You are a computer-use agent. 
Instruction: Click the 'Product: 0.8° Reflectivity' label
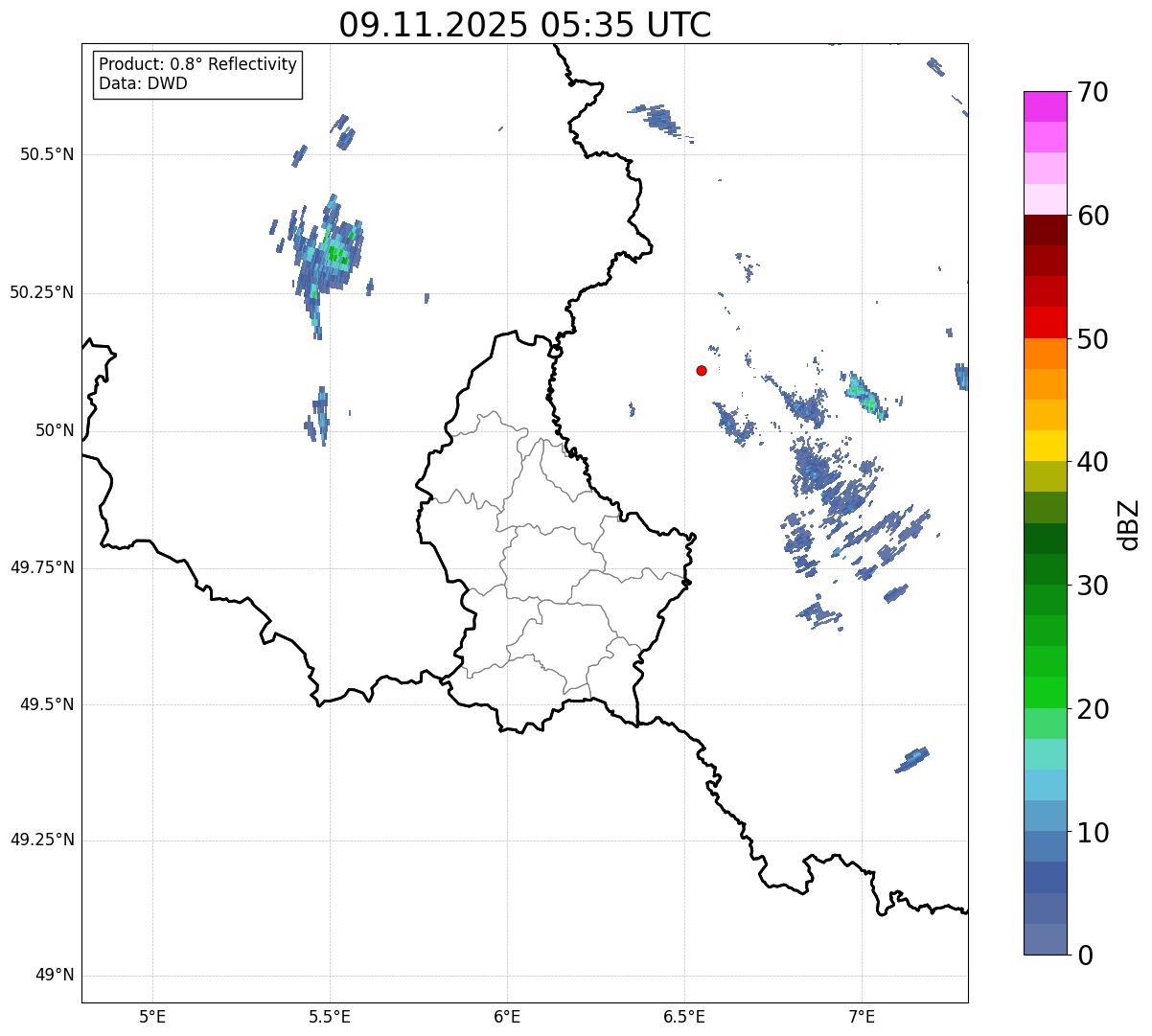coord(198,64)
